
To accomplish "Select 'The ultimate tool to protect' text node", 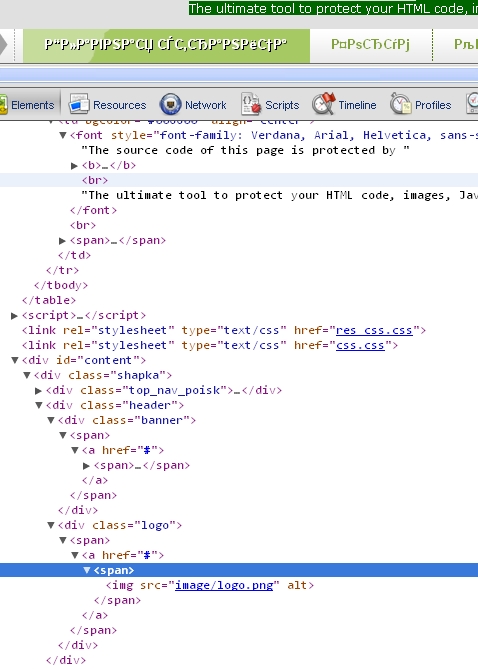I will pos(280,195).
